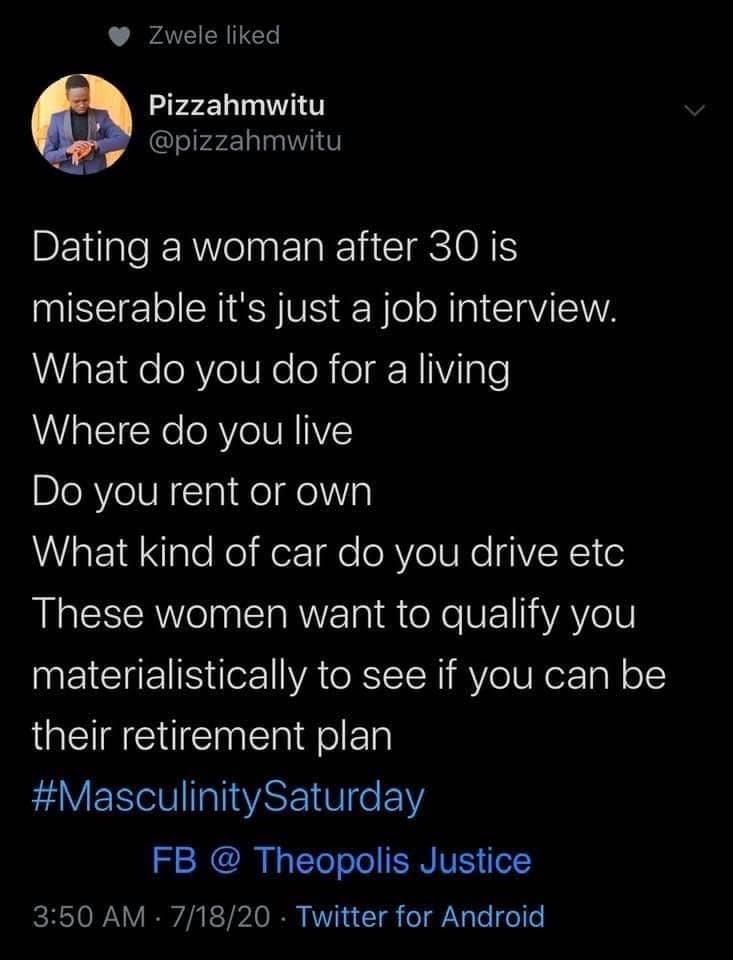Click the 3:50 AM timestamp
Image resolution: width=733 pixels, height=960 pixels.
click(89, 917)
